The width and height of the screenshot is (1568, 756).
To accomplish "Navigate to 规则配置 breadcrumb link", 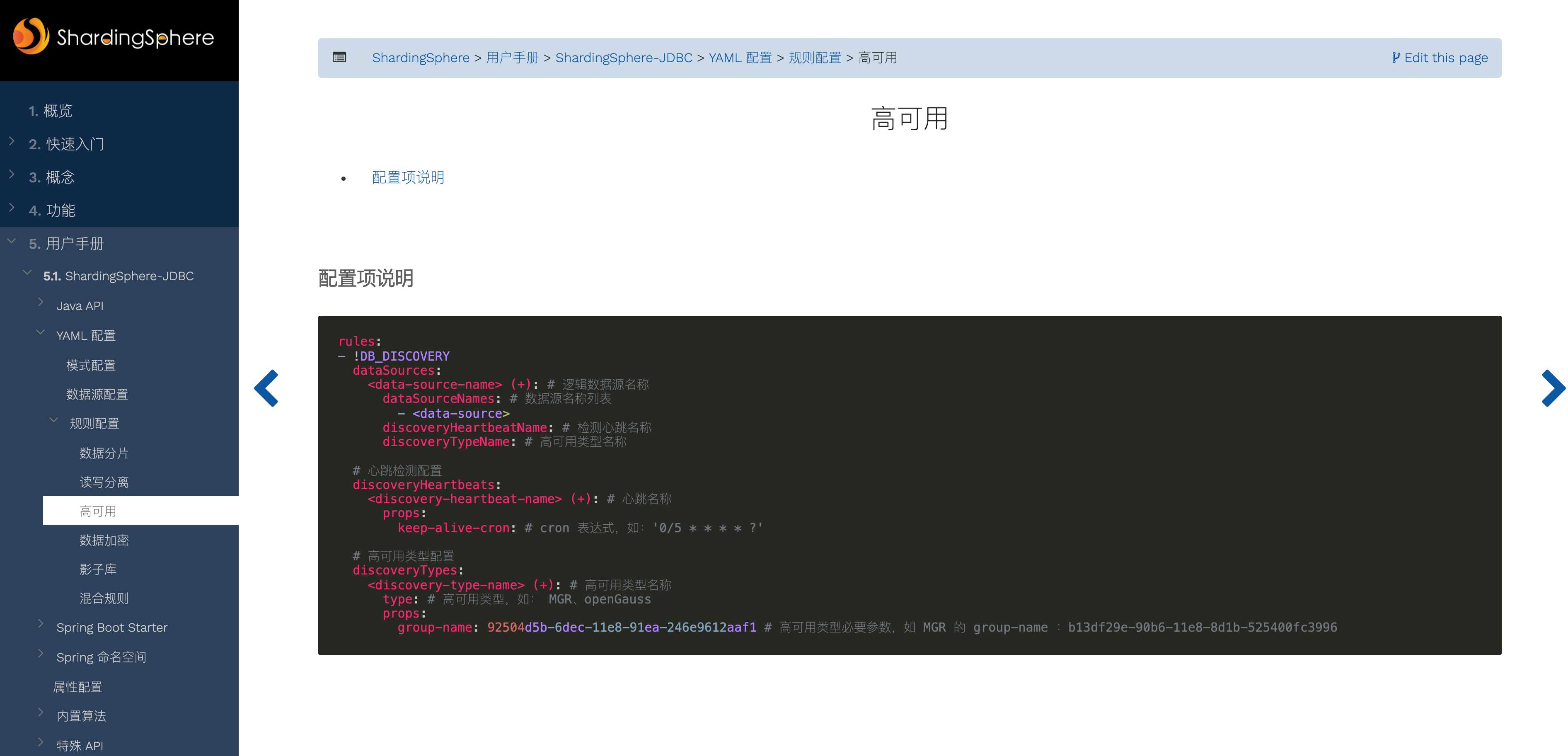I will pyautogui.click(x=814, y=58).
